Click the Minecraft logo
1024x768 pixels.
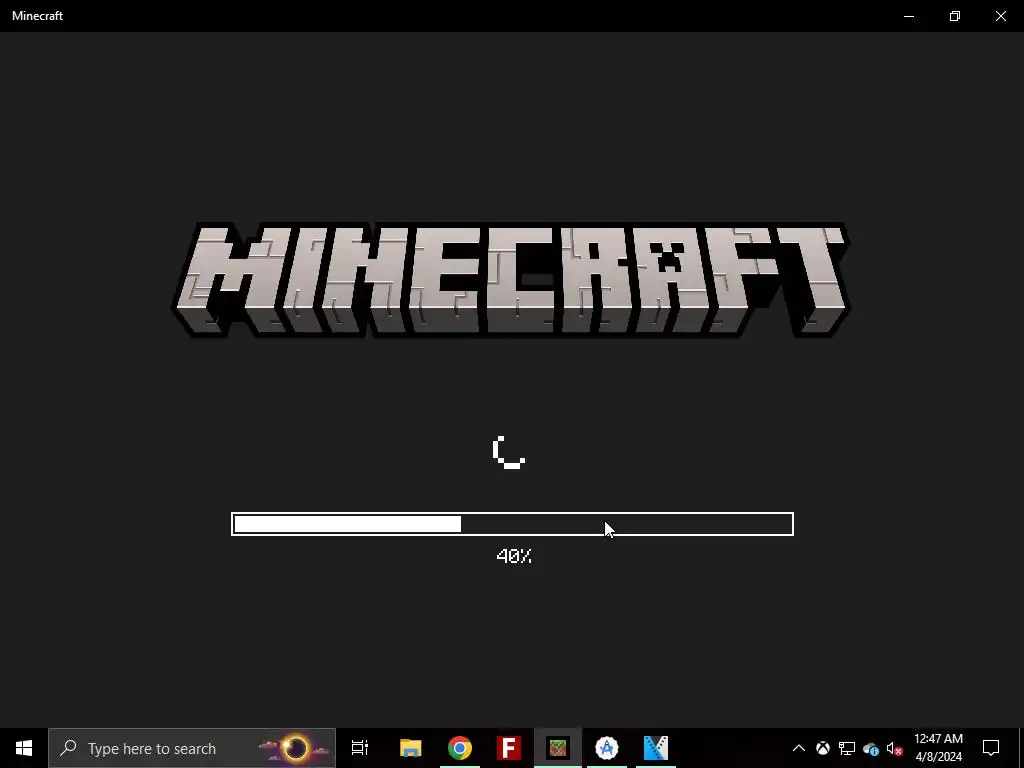(x=511, y=280)
